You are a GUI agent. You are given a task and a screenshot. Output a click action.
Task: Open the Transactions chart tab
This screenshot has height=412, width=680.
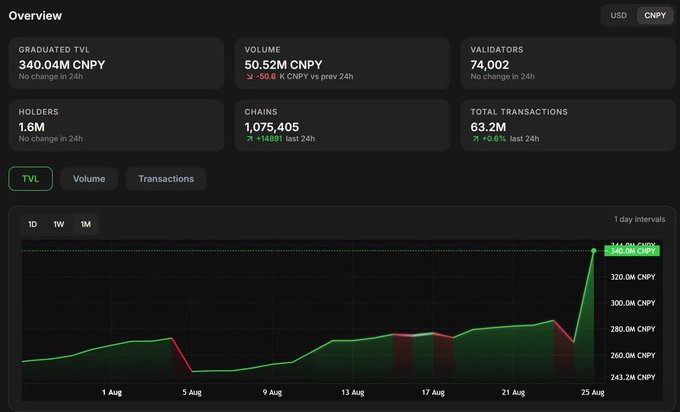[166, 179]
